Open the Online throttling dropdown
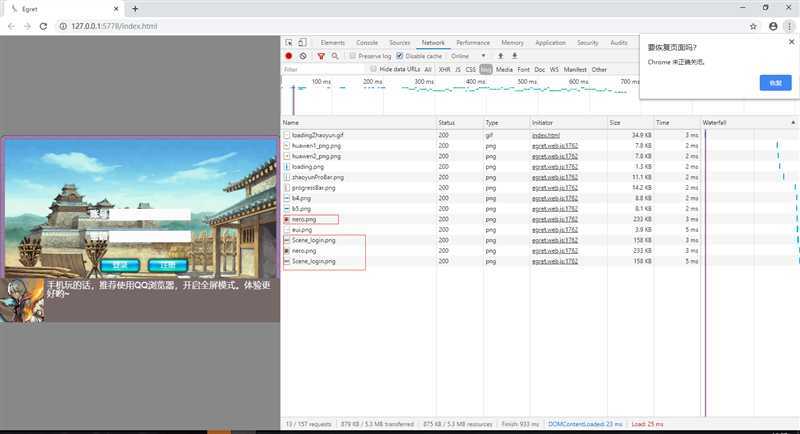The image size is (800, 434). tap(468, 56)
